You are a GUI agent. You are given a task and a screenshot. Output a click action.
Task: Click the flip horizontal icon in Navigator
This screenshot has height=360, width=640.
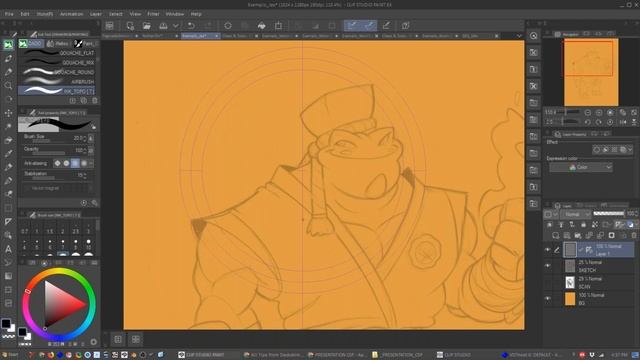tap(623, 122)
